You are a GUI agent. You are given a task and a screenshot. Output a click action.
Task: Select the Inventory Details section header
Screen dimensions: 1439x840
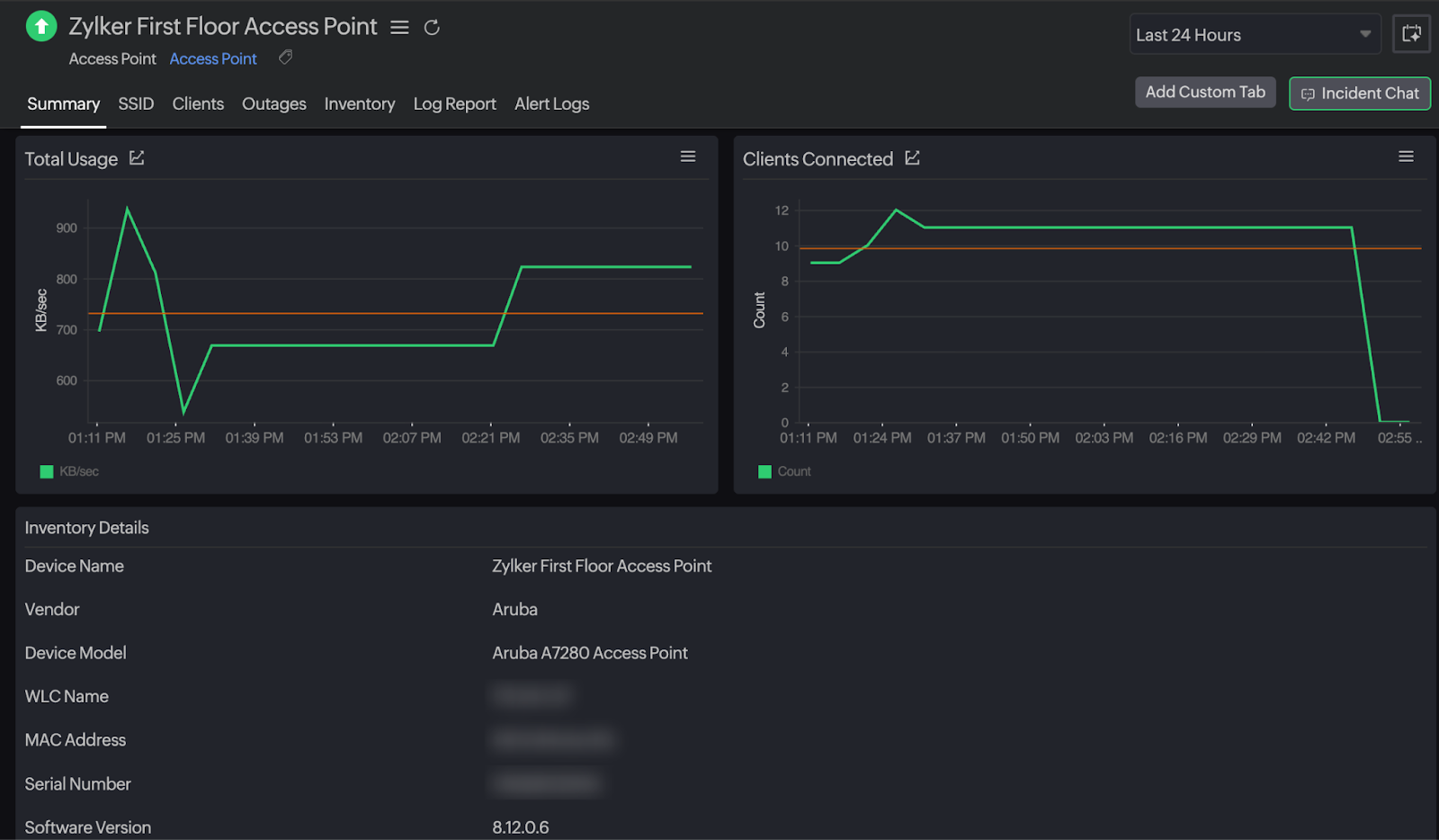click(x=86, y=528)
